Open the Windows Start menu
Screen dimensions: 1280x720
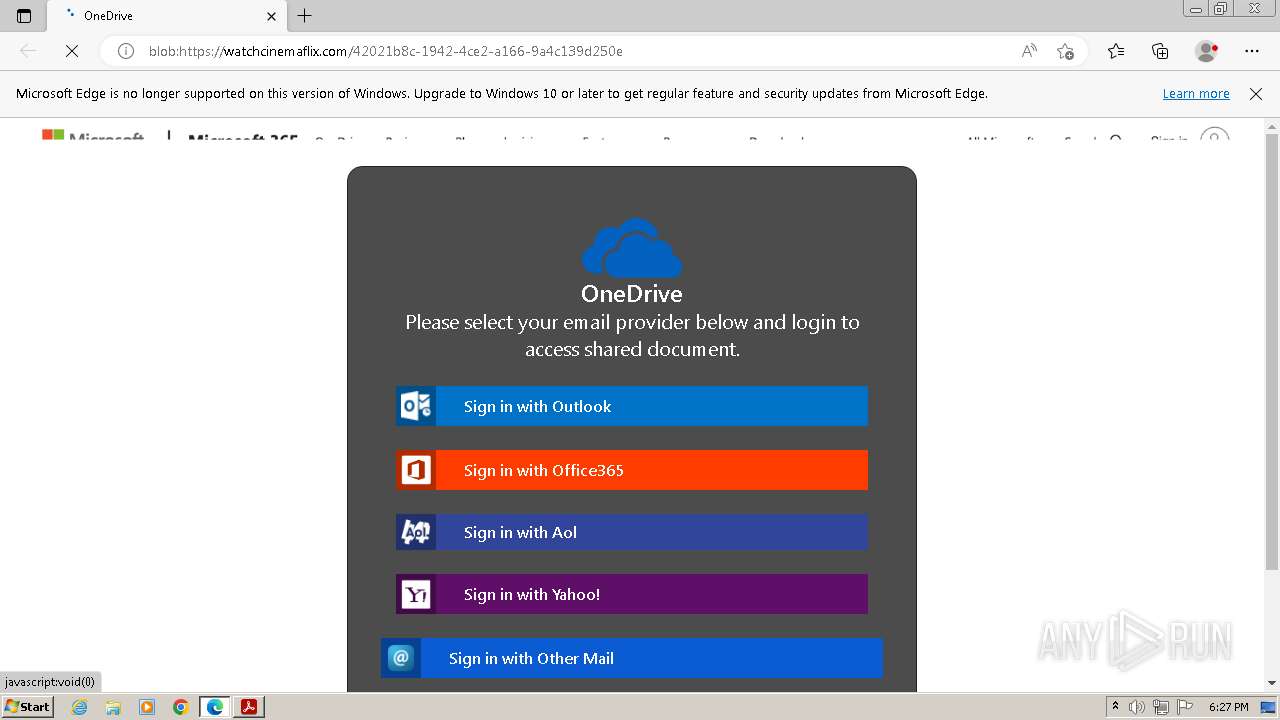point(28,707)
